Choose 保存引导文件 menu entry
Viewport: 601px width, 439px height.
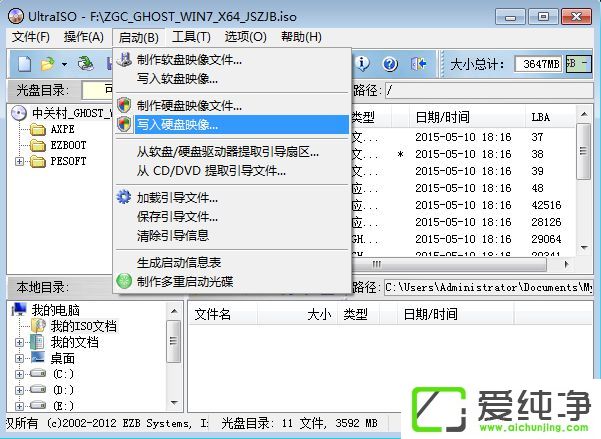click(x=233, y=217)
